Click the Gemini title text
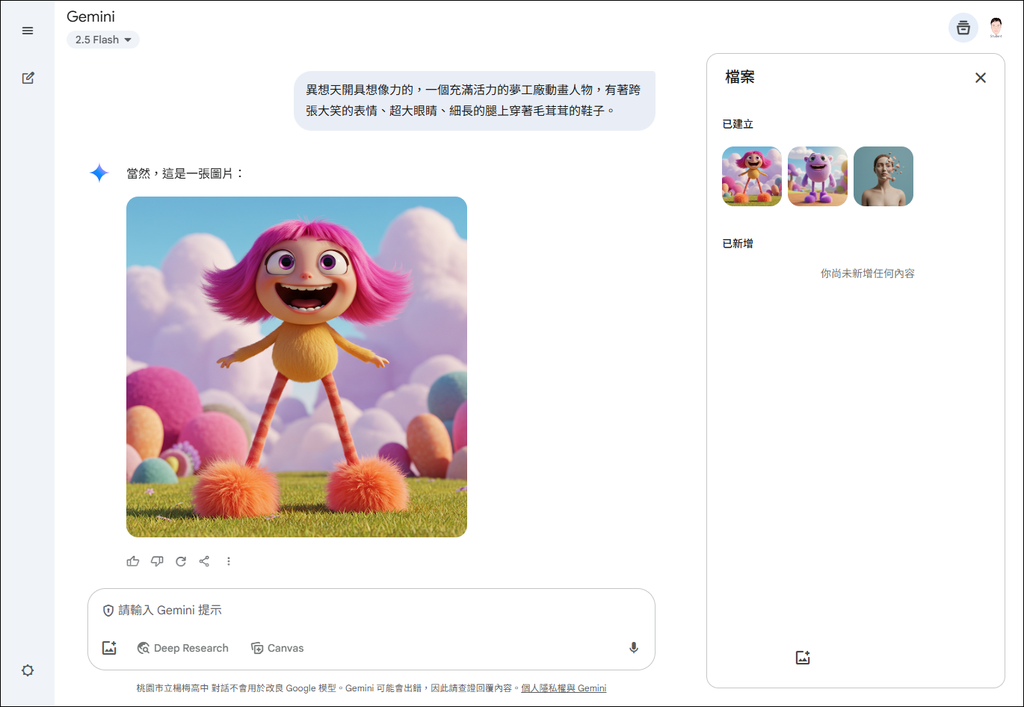This screenshot has width=1024, height=707. [x=91, y=16]
